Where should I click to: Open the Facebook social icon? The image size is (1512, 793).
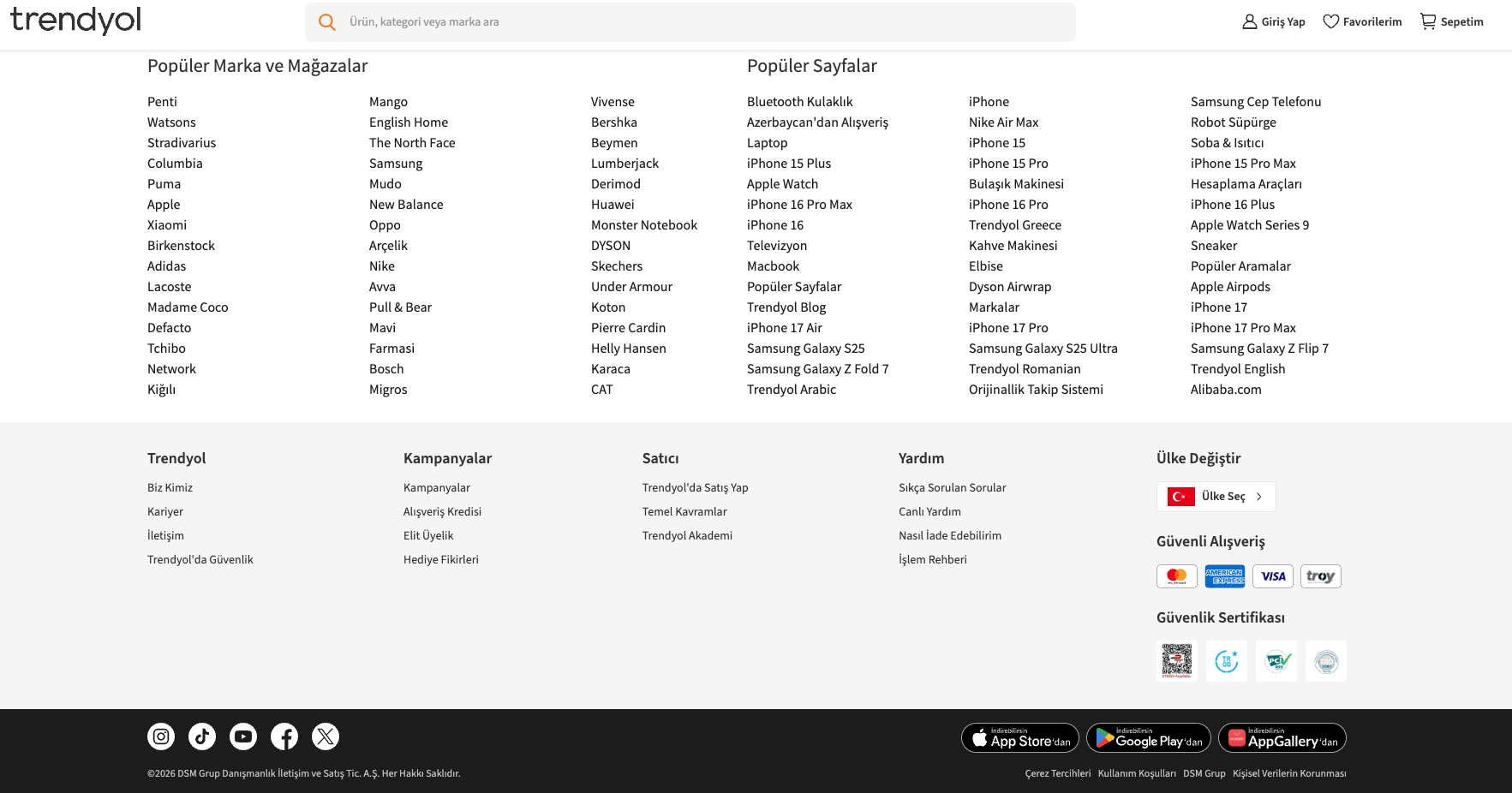click(284, 736)
